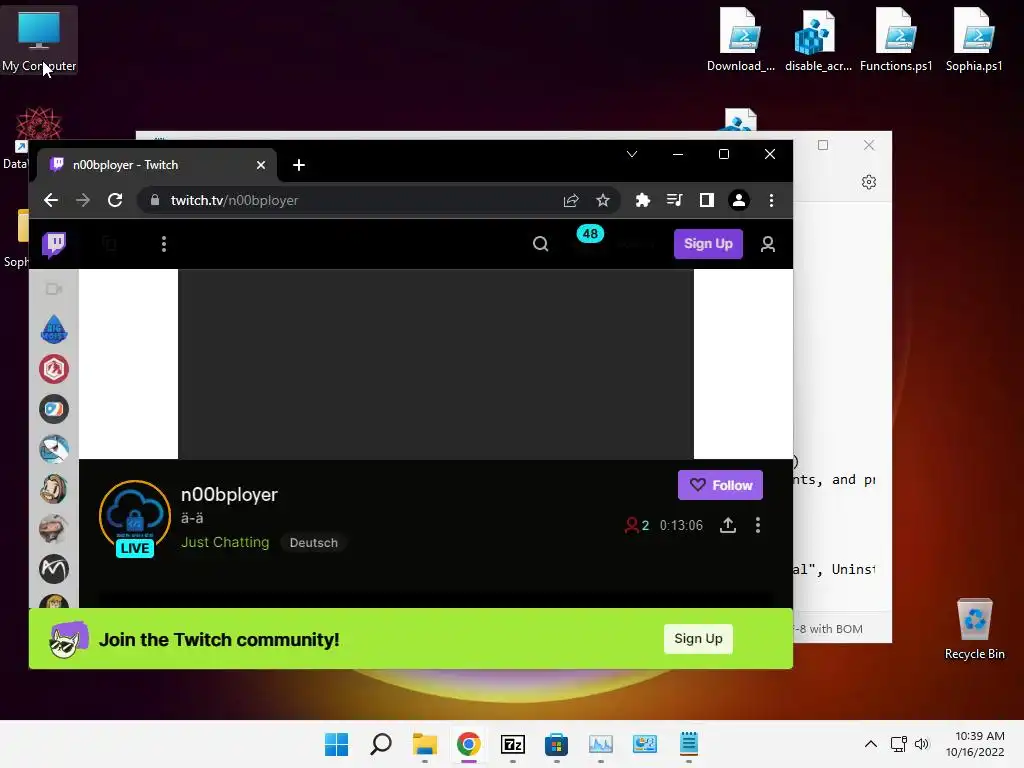This screenshot has height=768, width=1024.
Task: Open the black M logo channel avatar
Action: coord(54,569)
